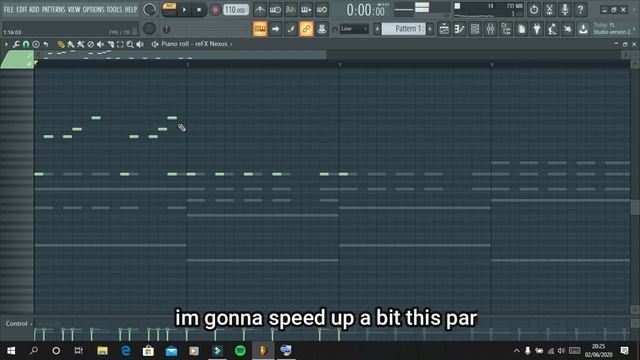The height and width of the screenshot is (360, 640).
Task: Click the 110.000 tempo field
Action: pos(236,10)
